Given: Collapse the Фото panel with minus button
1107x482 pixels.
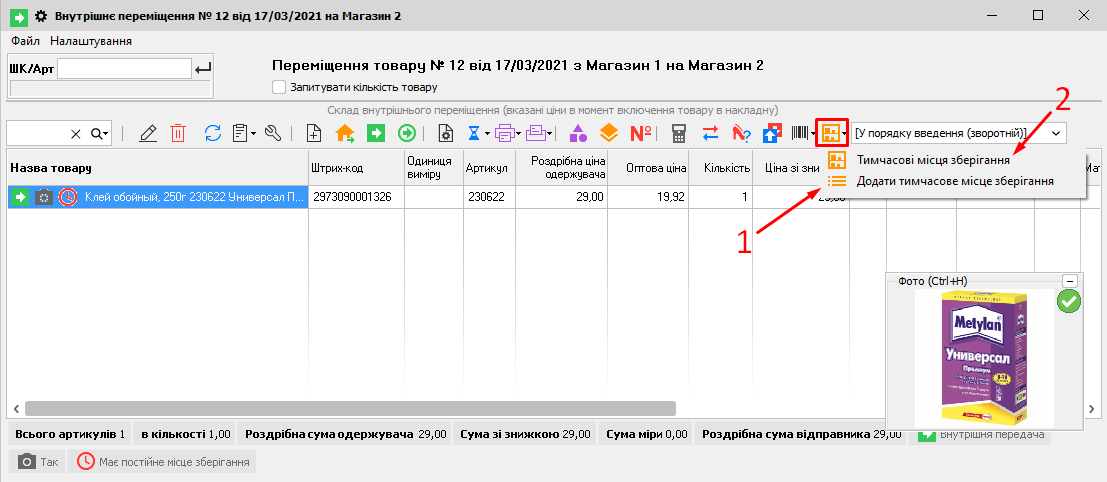Looking at the screenshot, I should click(x=1069, y=281).
